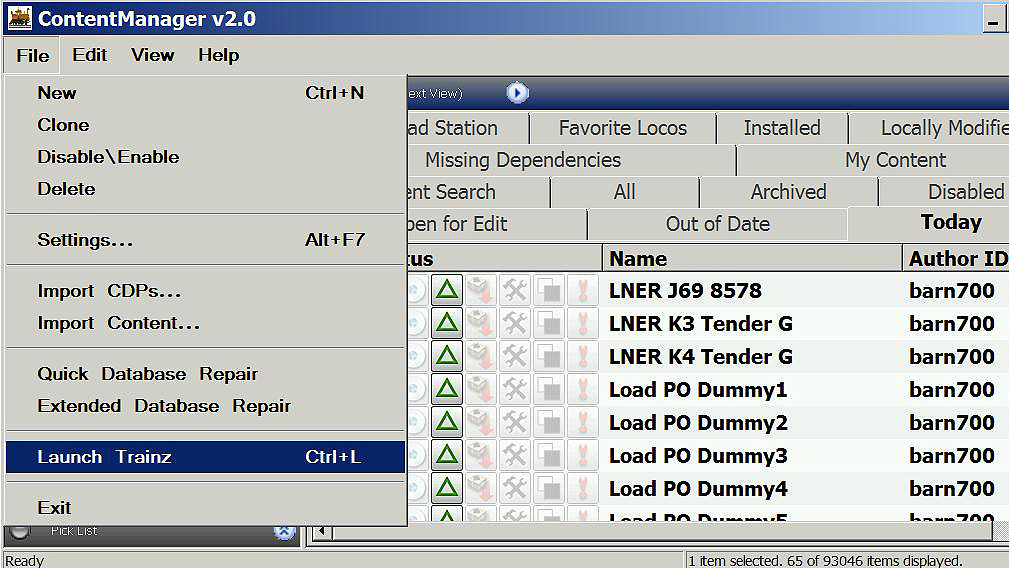Click overlapping squares icon for Load PO Dummy2
The width and height of the screenshot is (1009, 568).
pyautogui.click(x=549, y=423)
